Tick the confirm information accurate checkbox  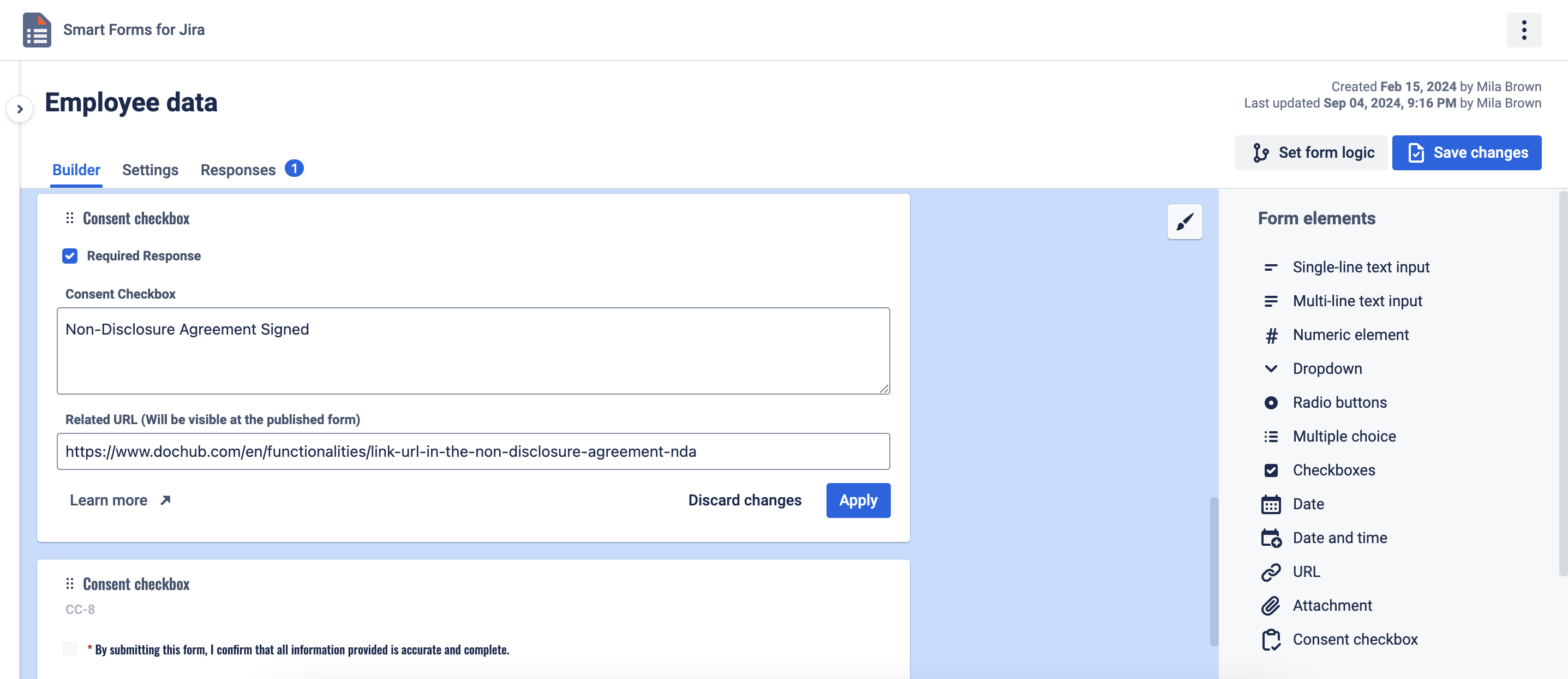pyautogui.click(x=70, y=648)
